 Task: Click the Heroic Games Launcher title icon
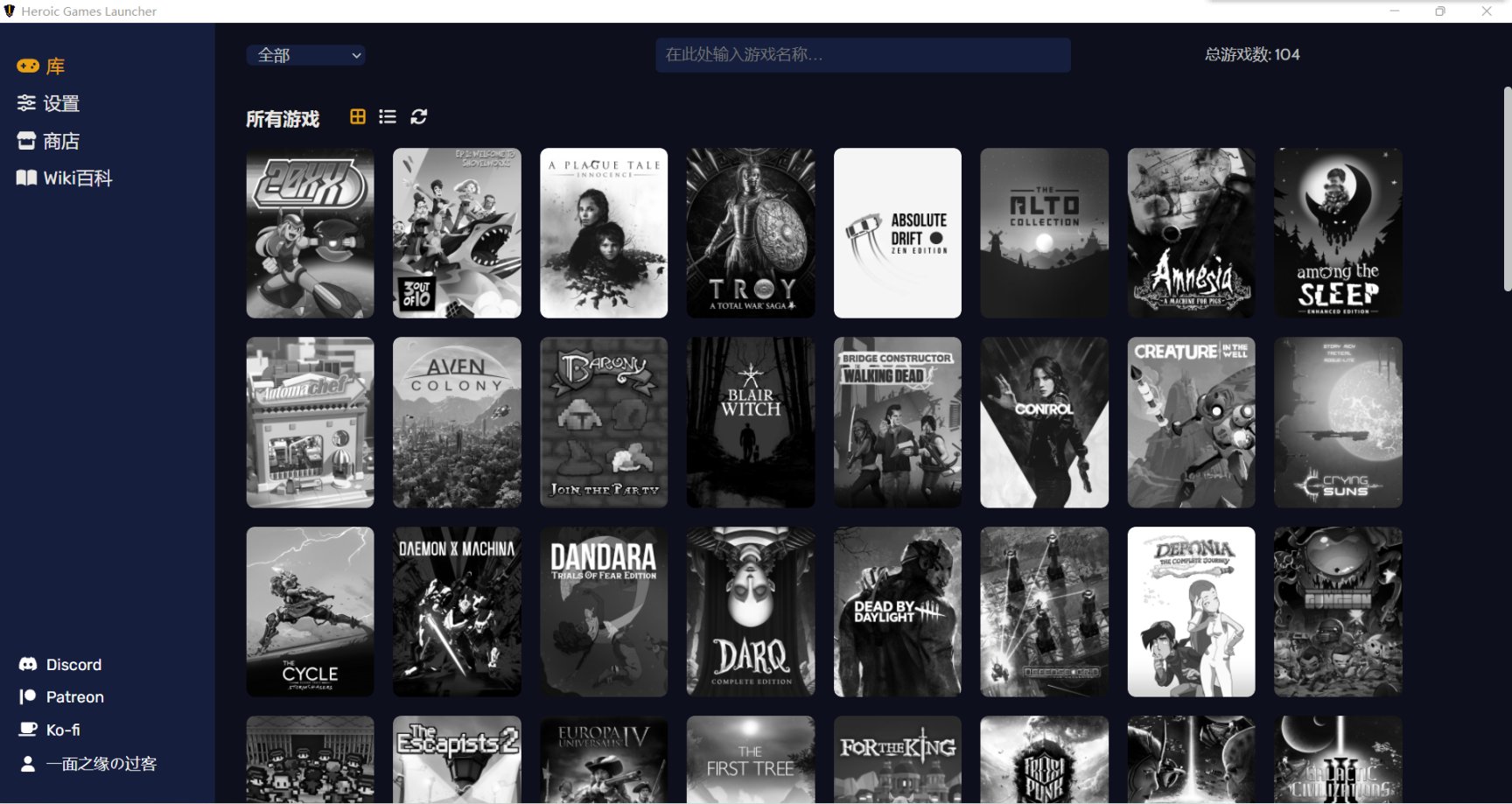10,11
